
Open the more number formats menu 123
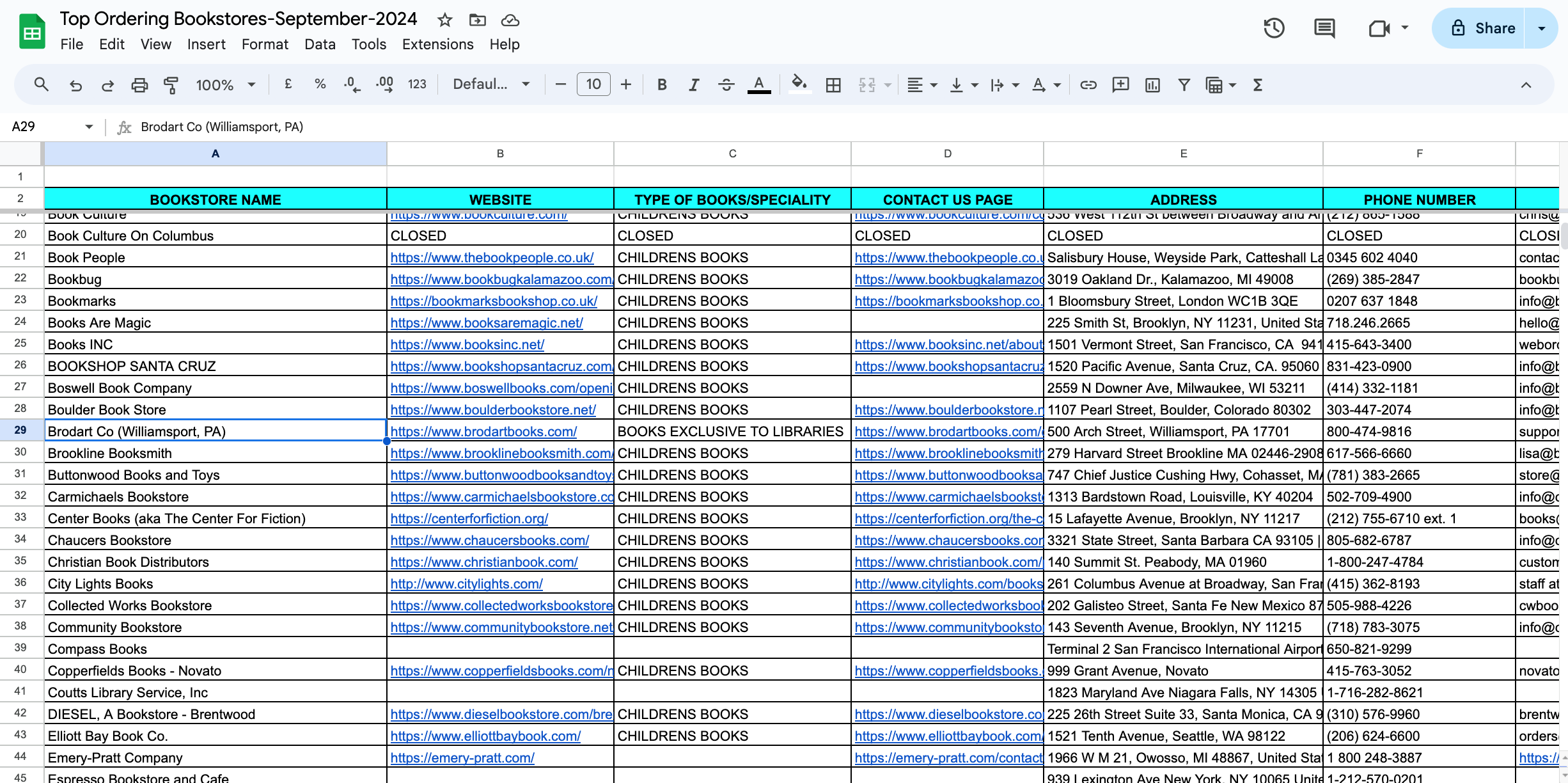pos(417,84)
